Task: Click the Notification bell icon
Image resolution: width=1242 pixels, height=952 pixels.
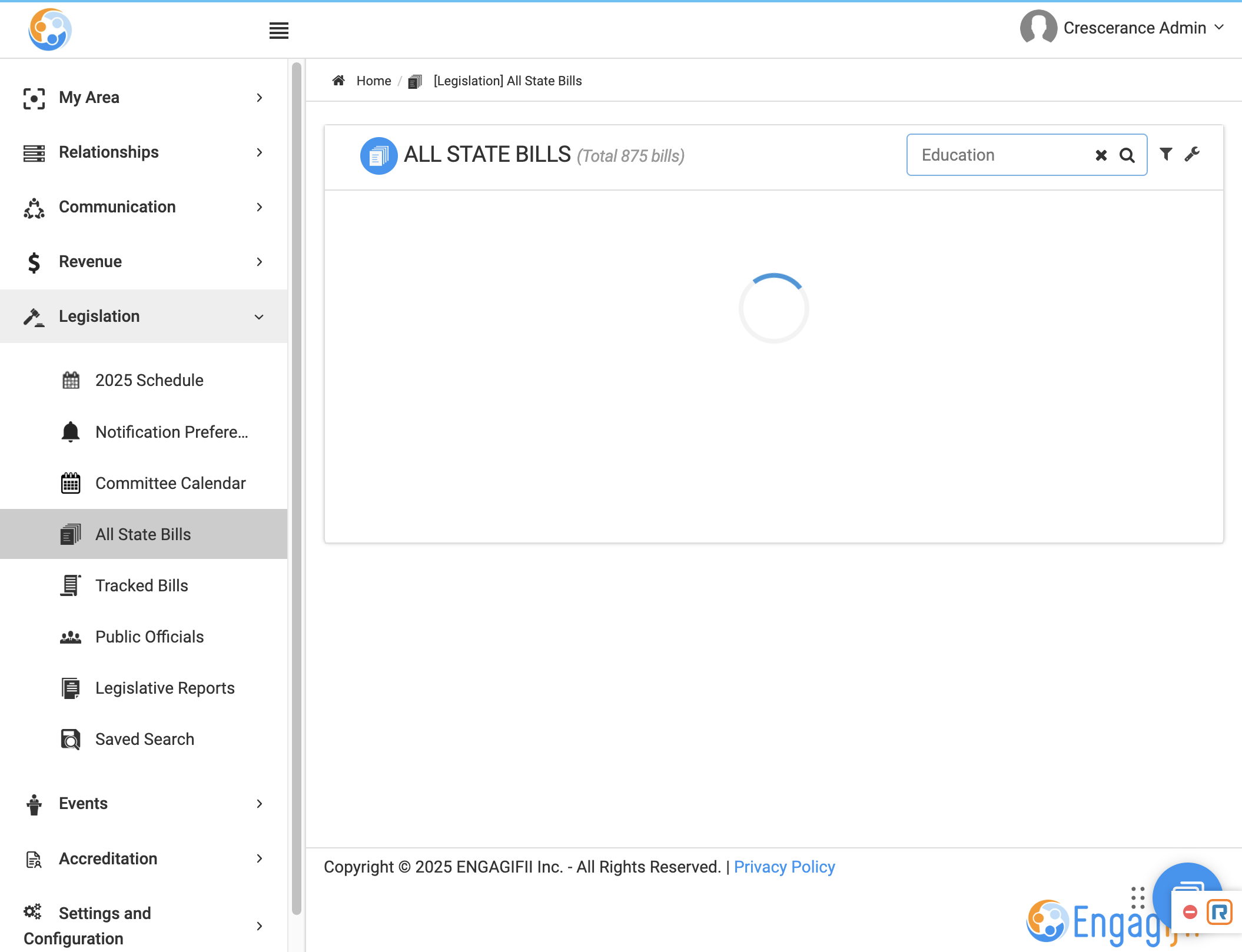Action: (x=71, y=432)
